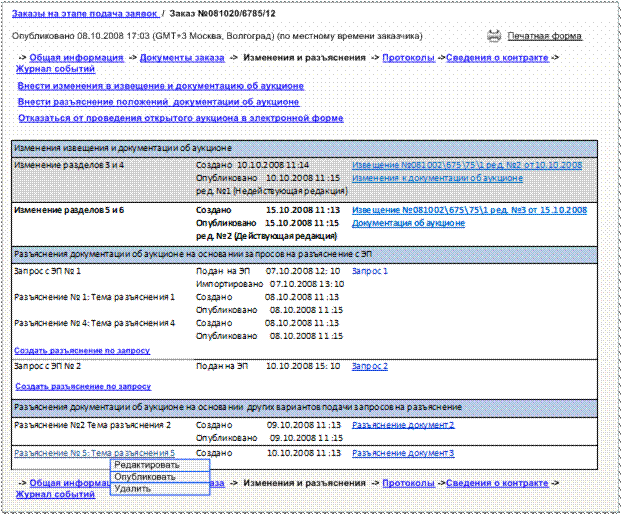Viewport: 624px width, 517px height.
Task: Select the bottom Изменения и разъяснения tab
Action: click(x=304, y=483)
